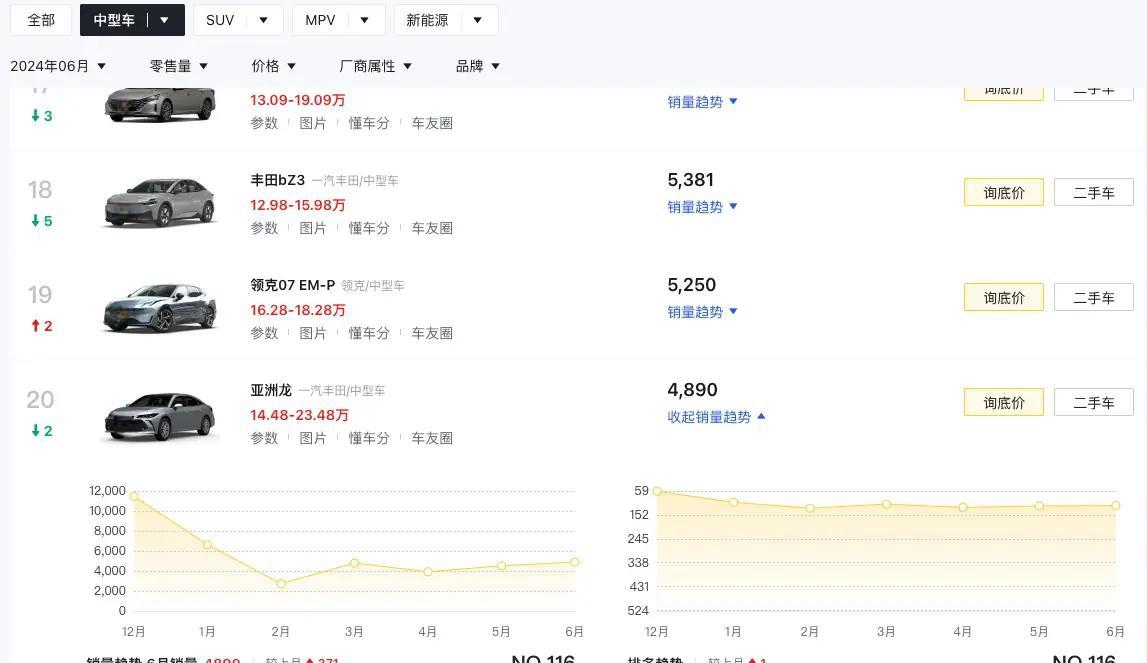
Task: View 懂车分 for 领克07 EM-P
Action: point(369,333)
